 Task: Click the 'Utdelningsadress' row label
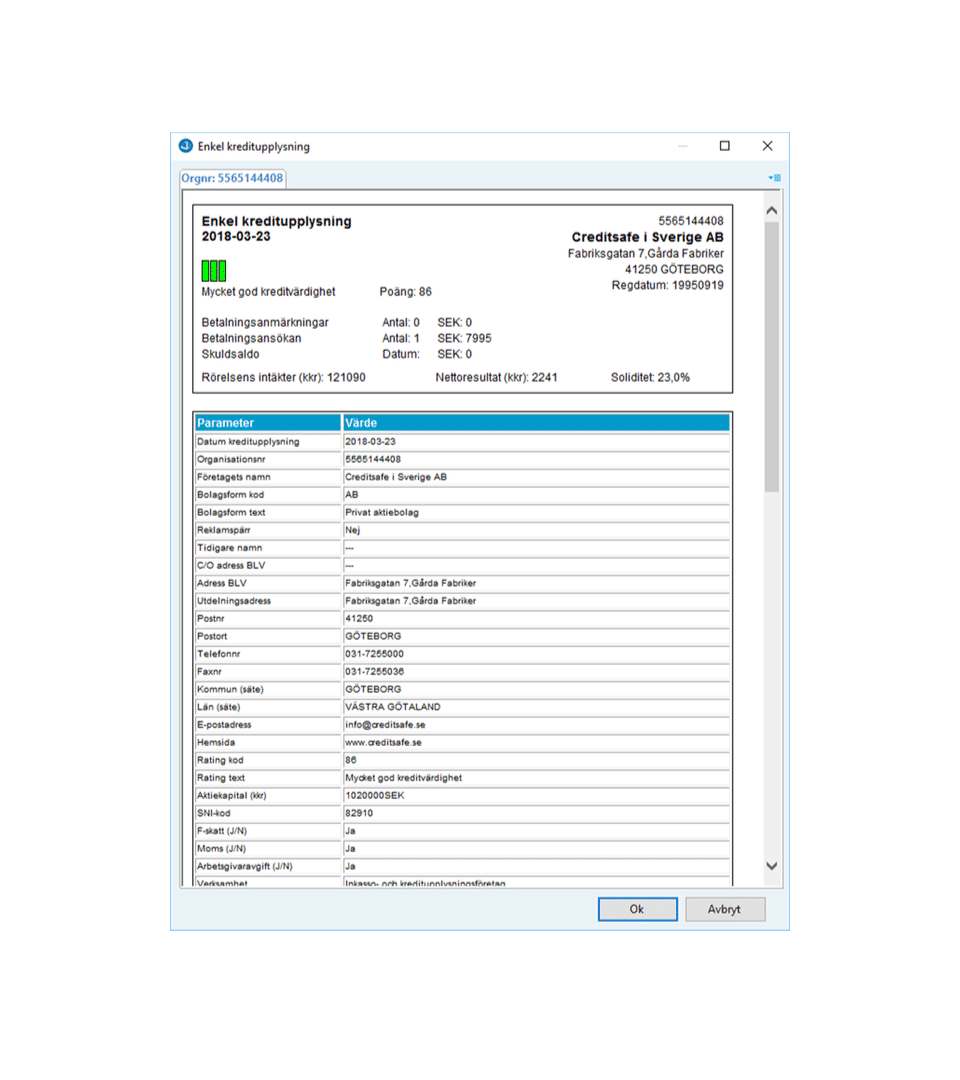pyautogui.click(x=268, y=601)
